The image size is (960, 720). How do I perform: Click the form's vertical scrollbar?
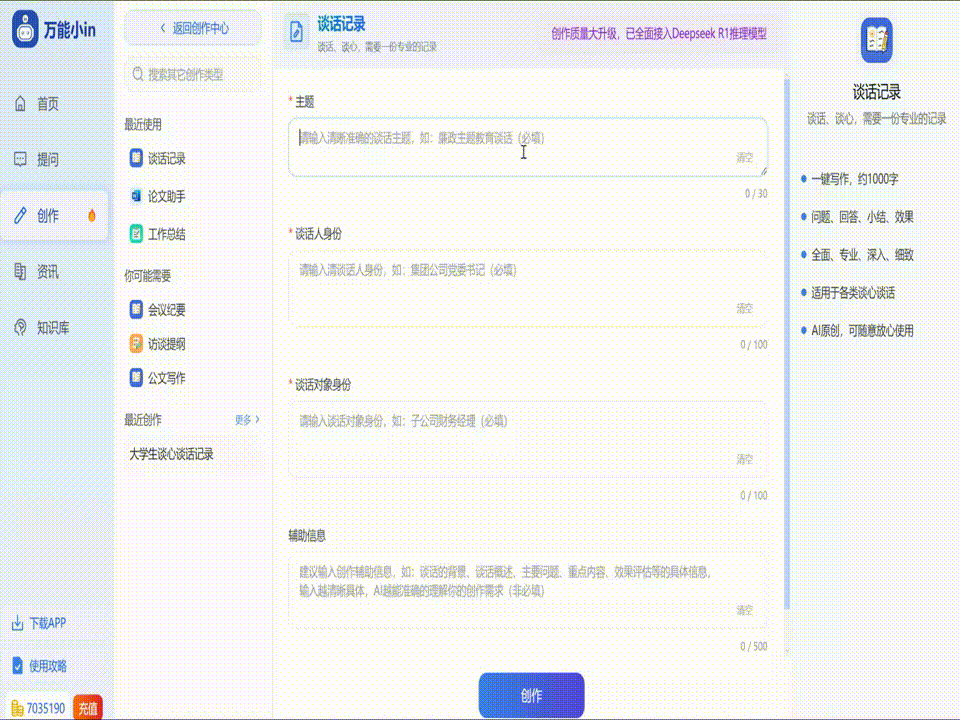coord(787,343)
